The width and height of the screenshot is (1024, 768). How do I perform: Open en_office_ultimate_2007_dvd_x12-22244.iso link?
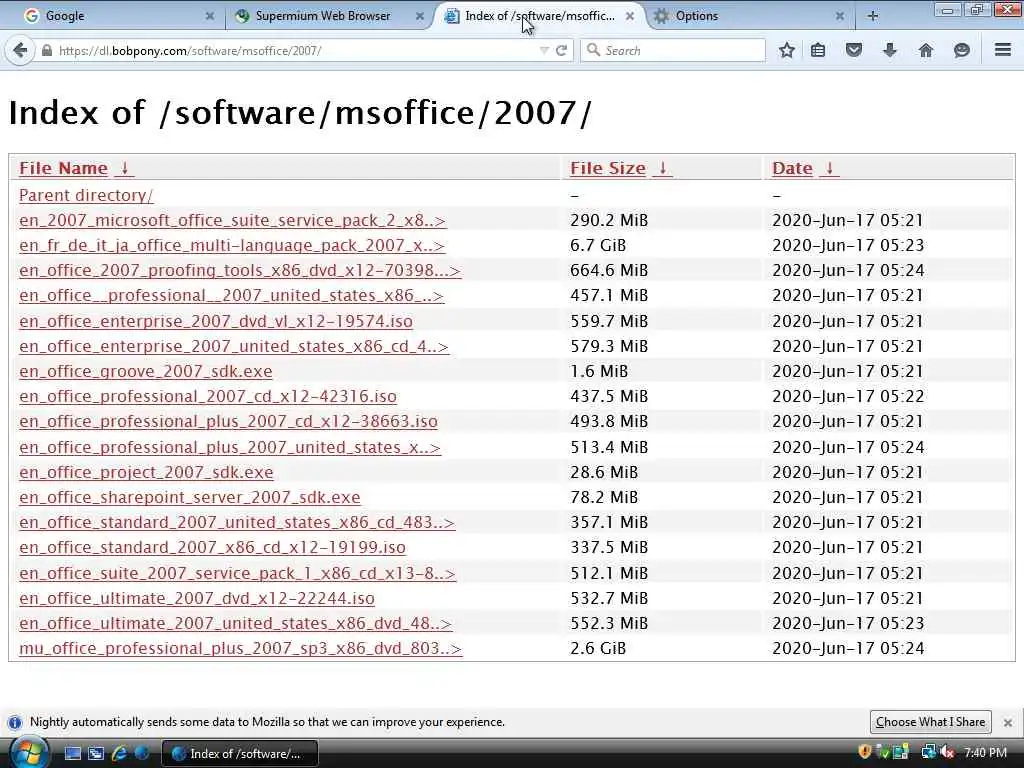coord(197,598)
